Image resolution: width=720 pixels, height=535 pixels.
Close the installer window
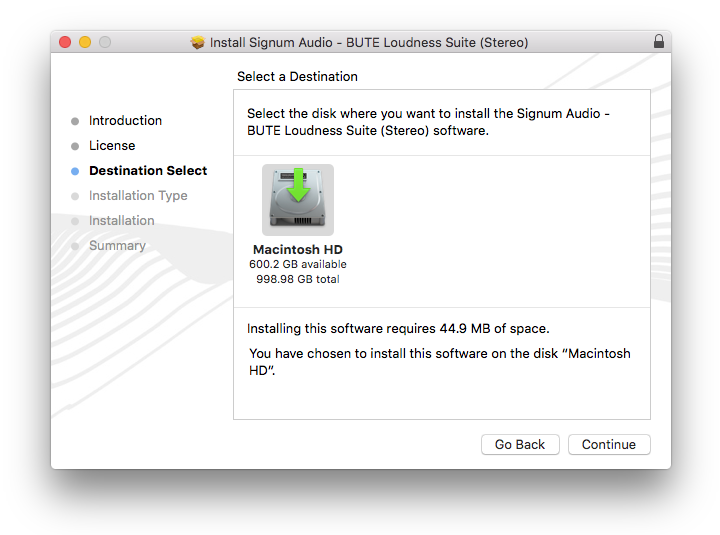tap(66, 42)
